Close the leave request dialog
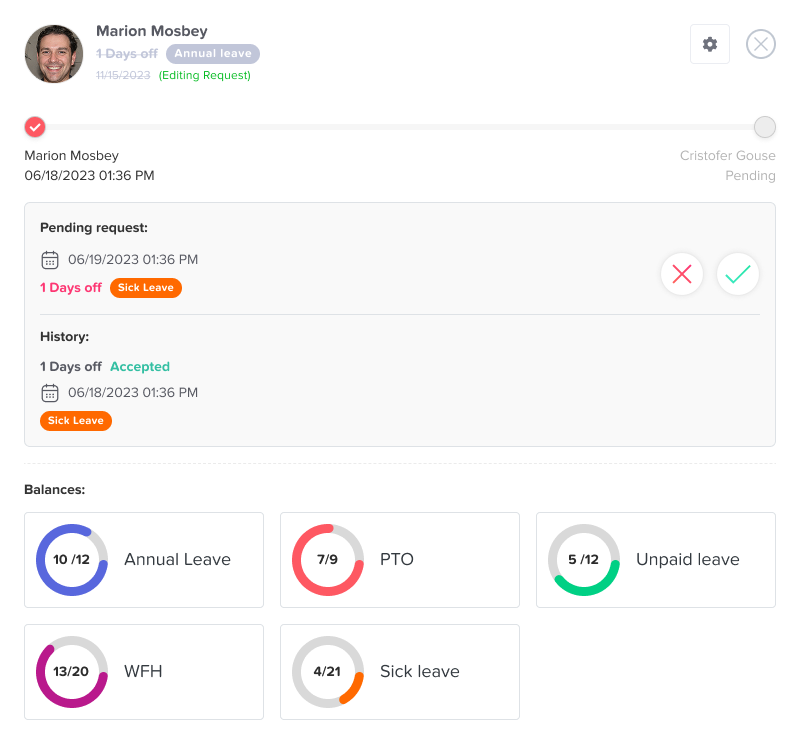This screenshot has height=744, width=800. tap(761, 44)
